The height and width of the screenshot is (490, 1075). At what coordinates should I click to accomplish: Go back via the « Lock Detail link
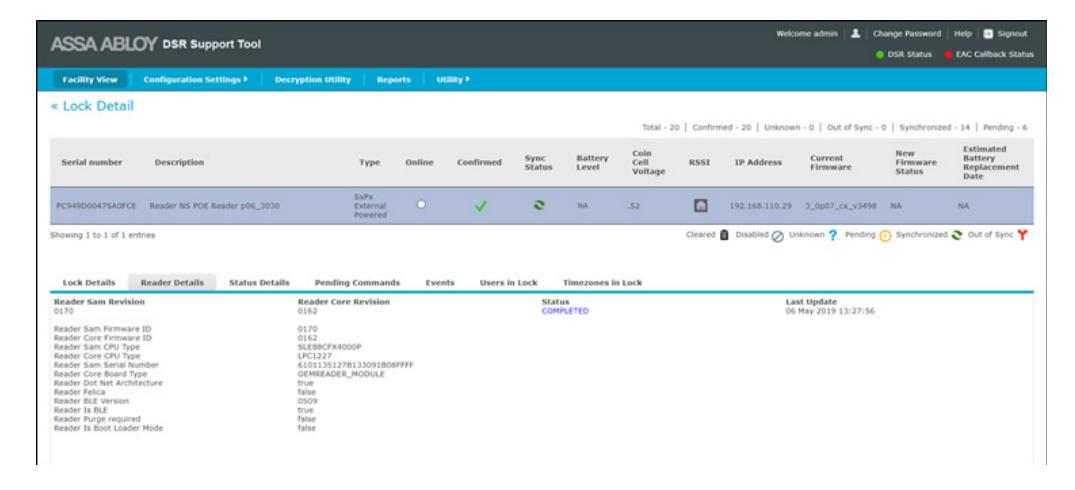coord(93,106)
